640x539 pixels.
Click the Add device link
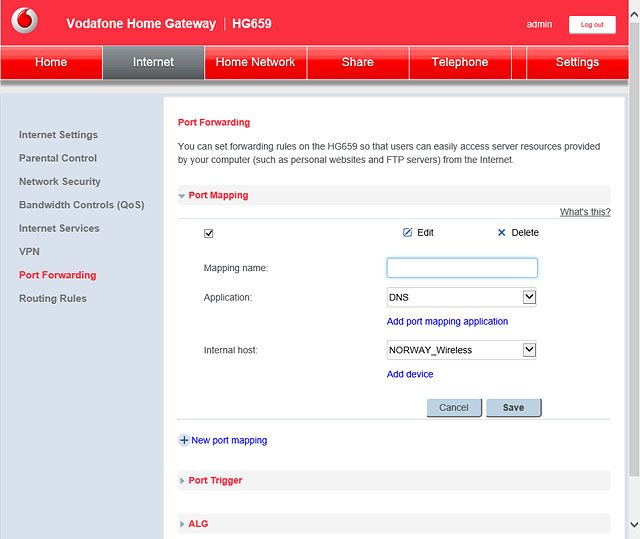[x=410, y=374]
